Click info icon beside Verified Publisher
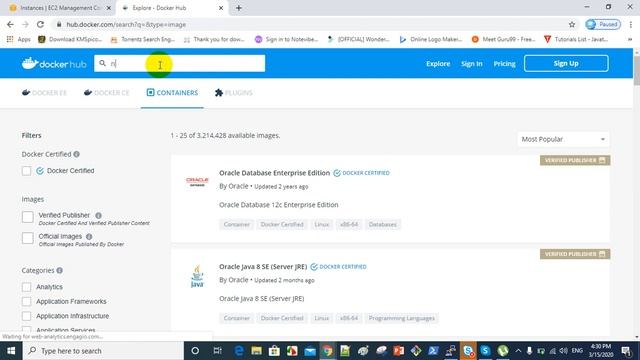The height and width of the screenshot is (360, 640). coord(98,215)
